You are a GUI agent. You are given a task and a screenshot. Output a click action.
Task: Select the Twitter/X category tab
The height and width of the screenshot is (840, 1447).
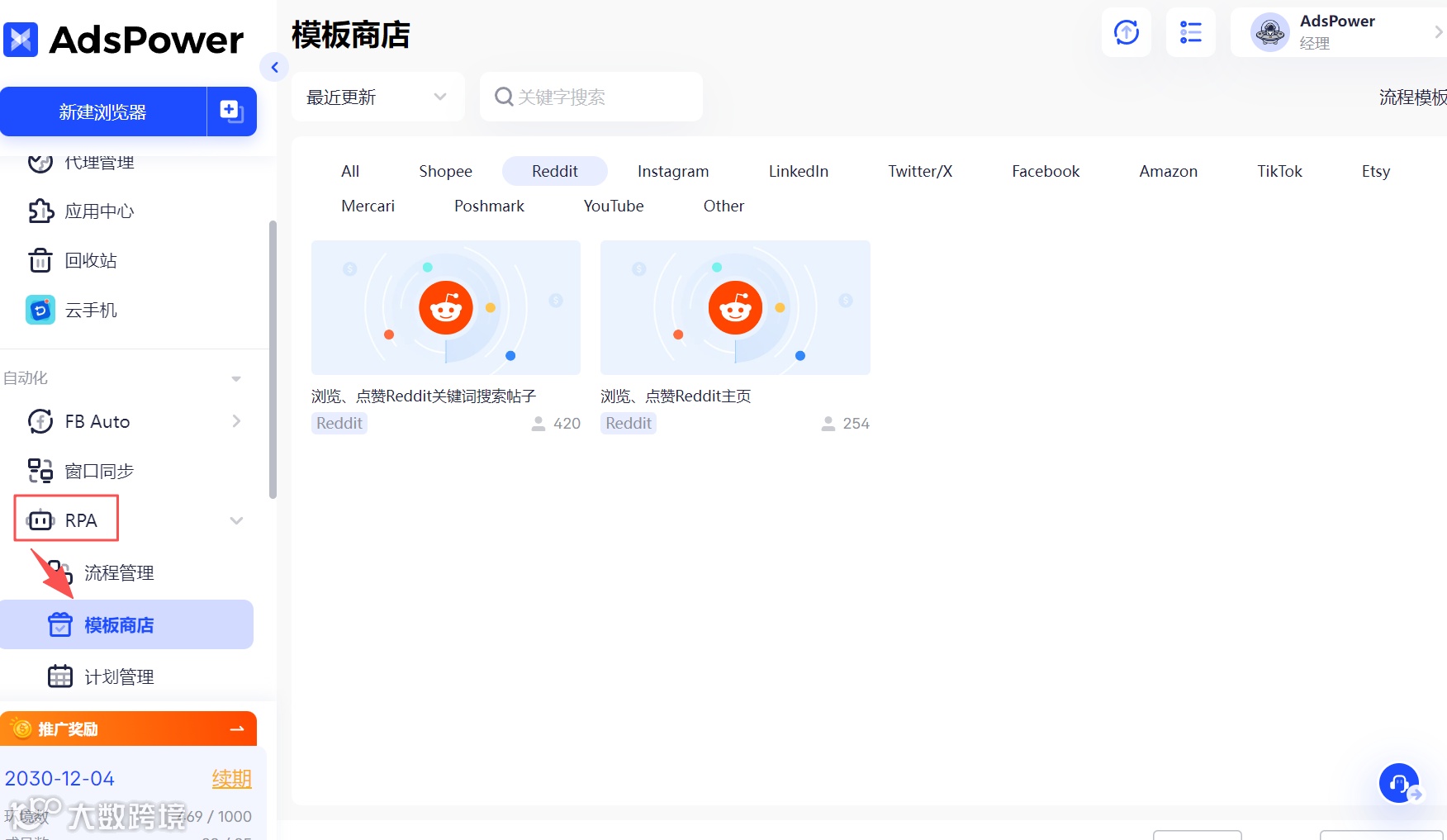click(x=920, y=171)
